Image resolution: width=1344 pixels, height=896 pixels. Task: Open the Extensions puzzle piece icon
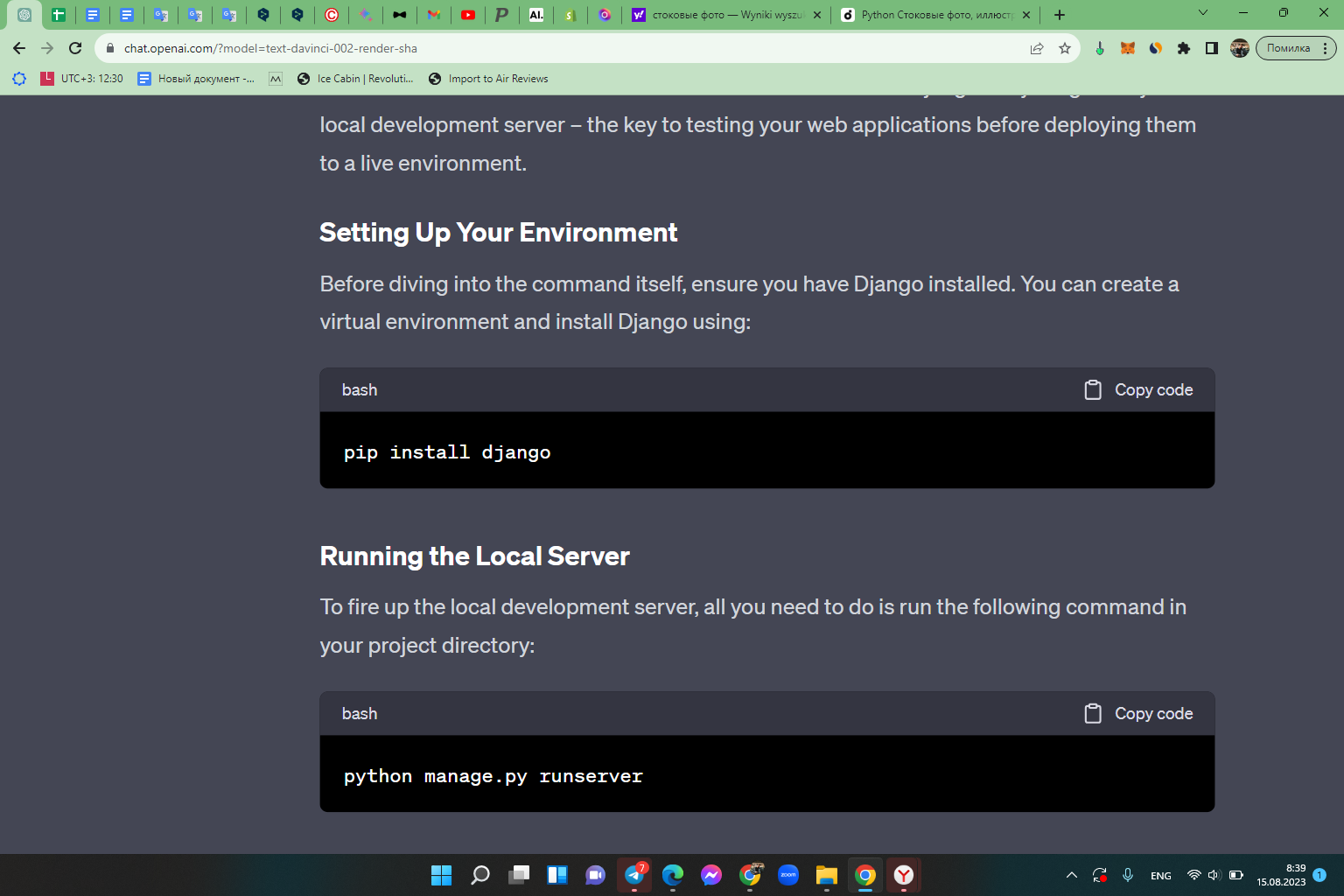point(1184,48)
